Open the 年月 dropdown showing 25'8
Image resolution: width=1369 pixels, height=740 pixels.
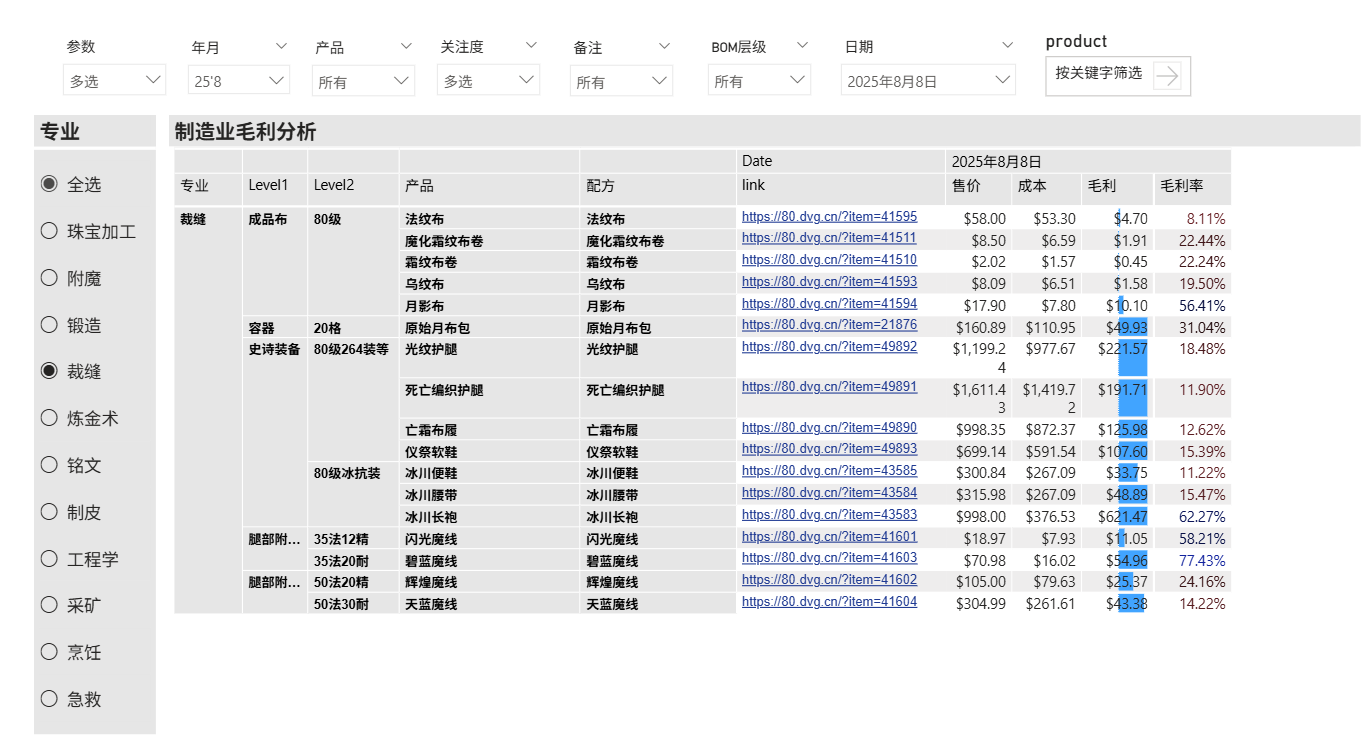pyautogui.click(x=239, y=80)
